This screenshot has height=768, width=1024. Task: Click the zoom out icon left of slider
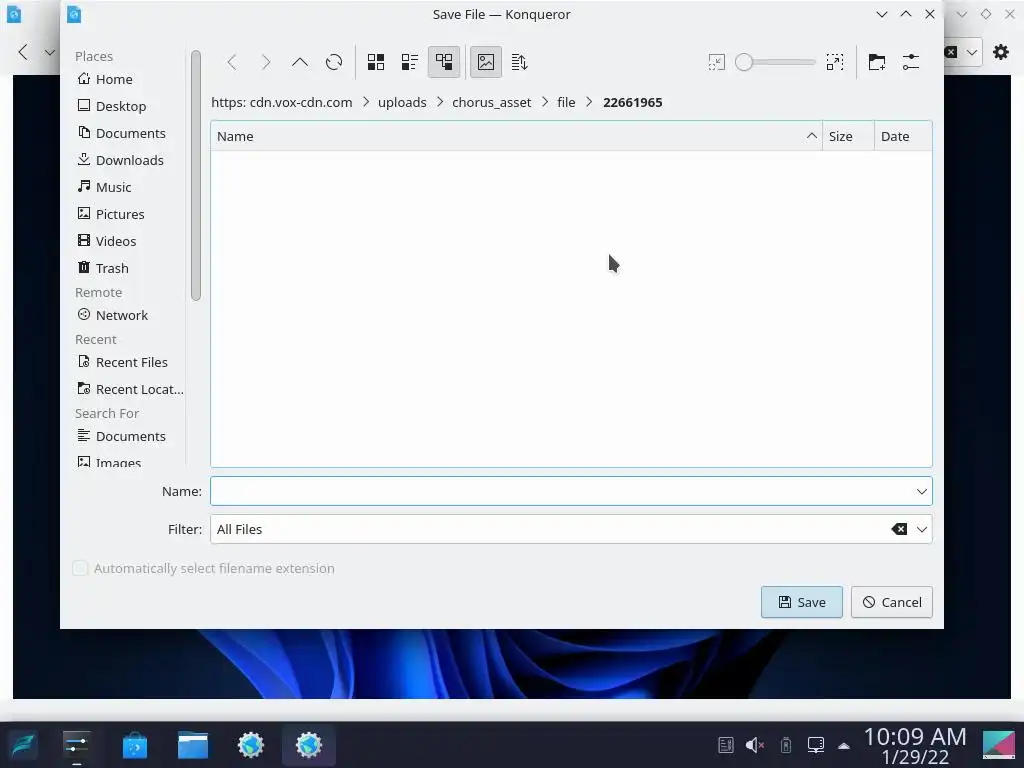[x=716, y=63]
